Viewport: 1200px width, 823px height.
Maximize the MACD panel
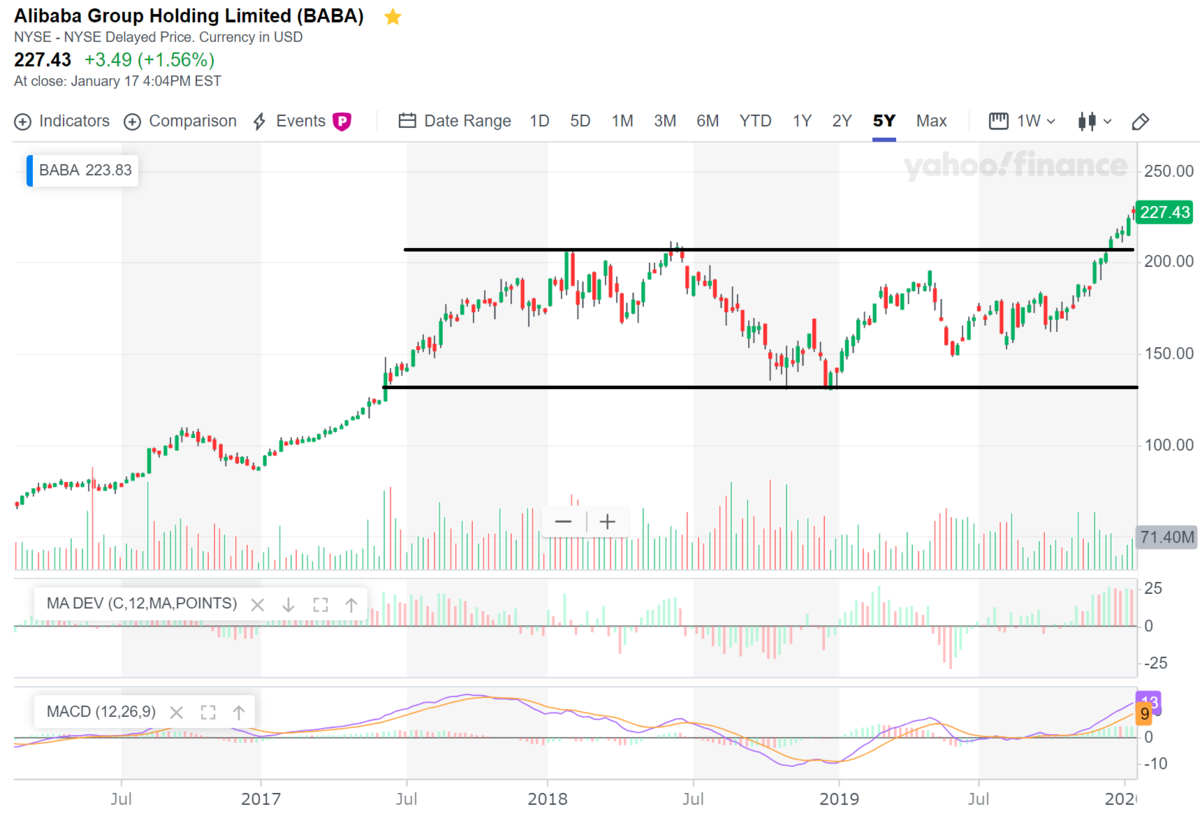pos(208,712)
